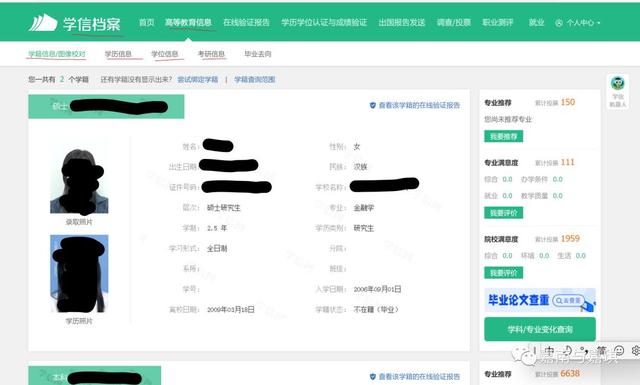This screenshot has width=640, height=385.
Task: Open the 学信机器人 robot assistant icon
Action: point(618,83)
